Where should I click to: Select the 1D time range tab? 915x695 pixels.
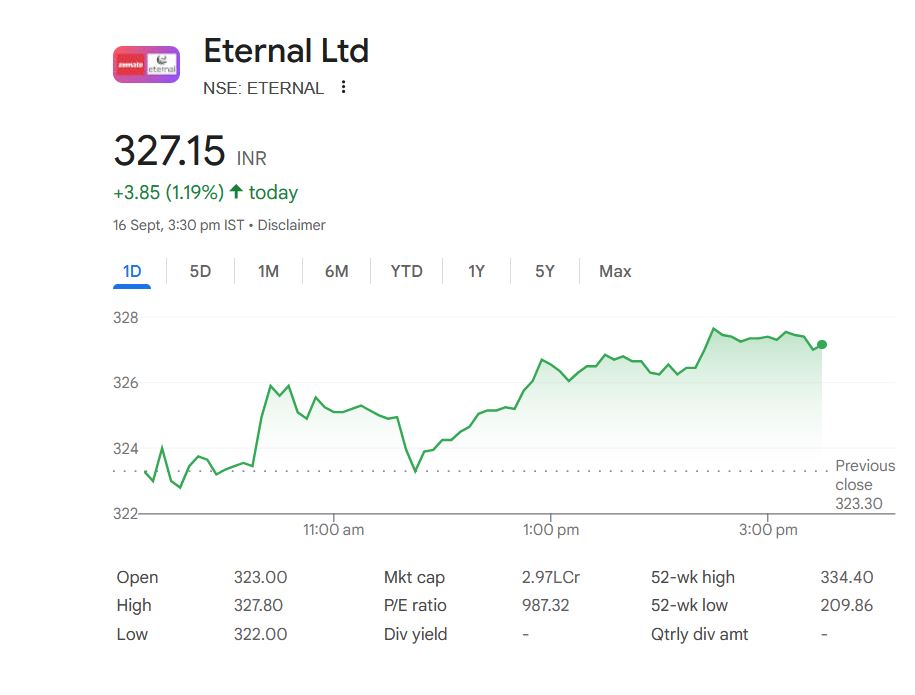point(132,271)
